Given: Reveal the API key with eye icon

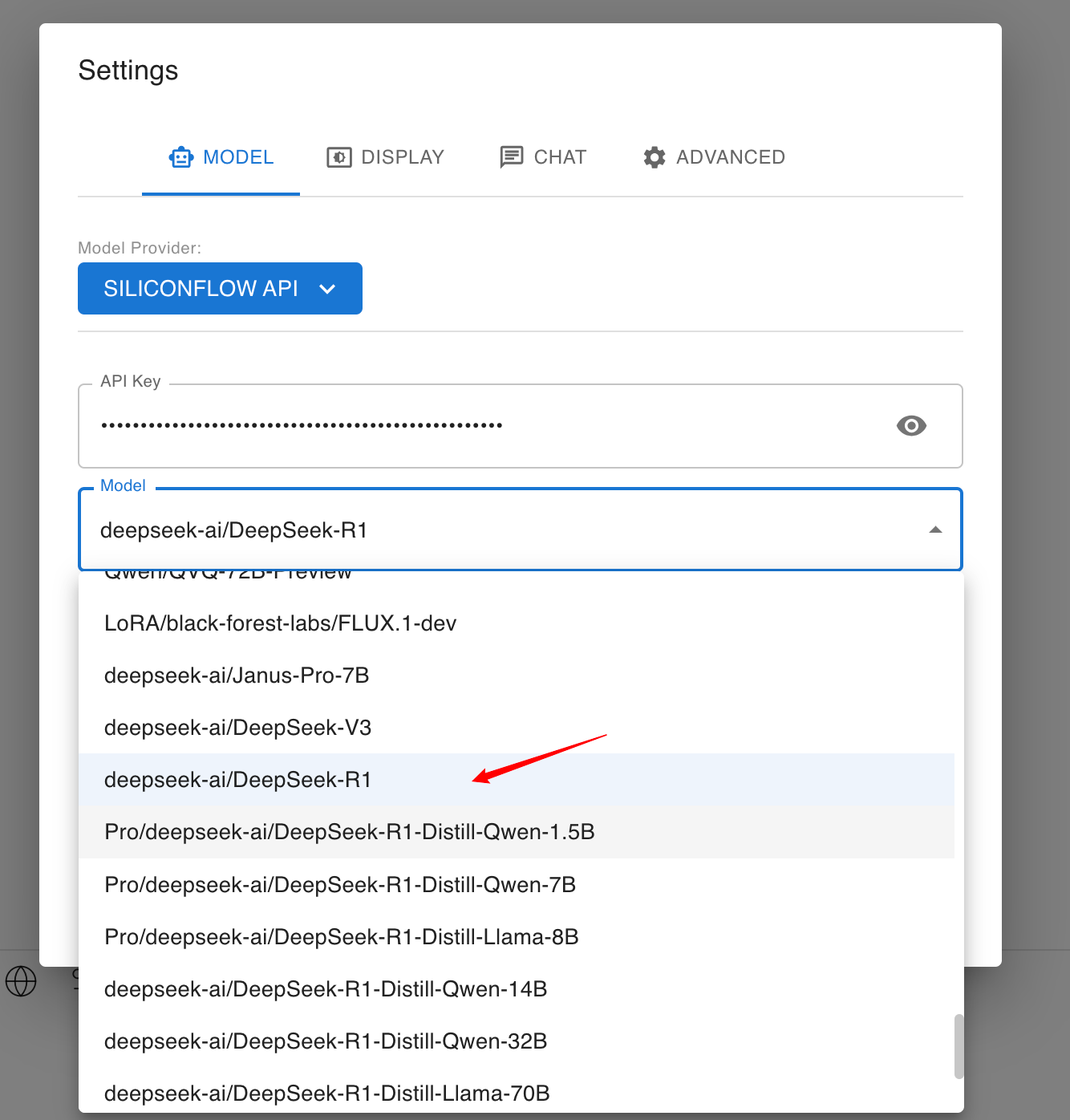Looking at the screenshot, I should click(x=911, y=425).
